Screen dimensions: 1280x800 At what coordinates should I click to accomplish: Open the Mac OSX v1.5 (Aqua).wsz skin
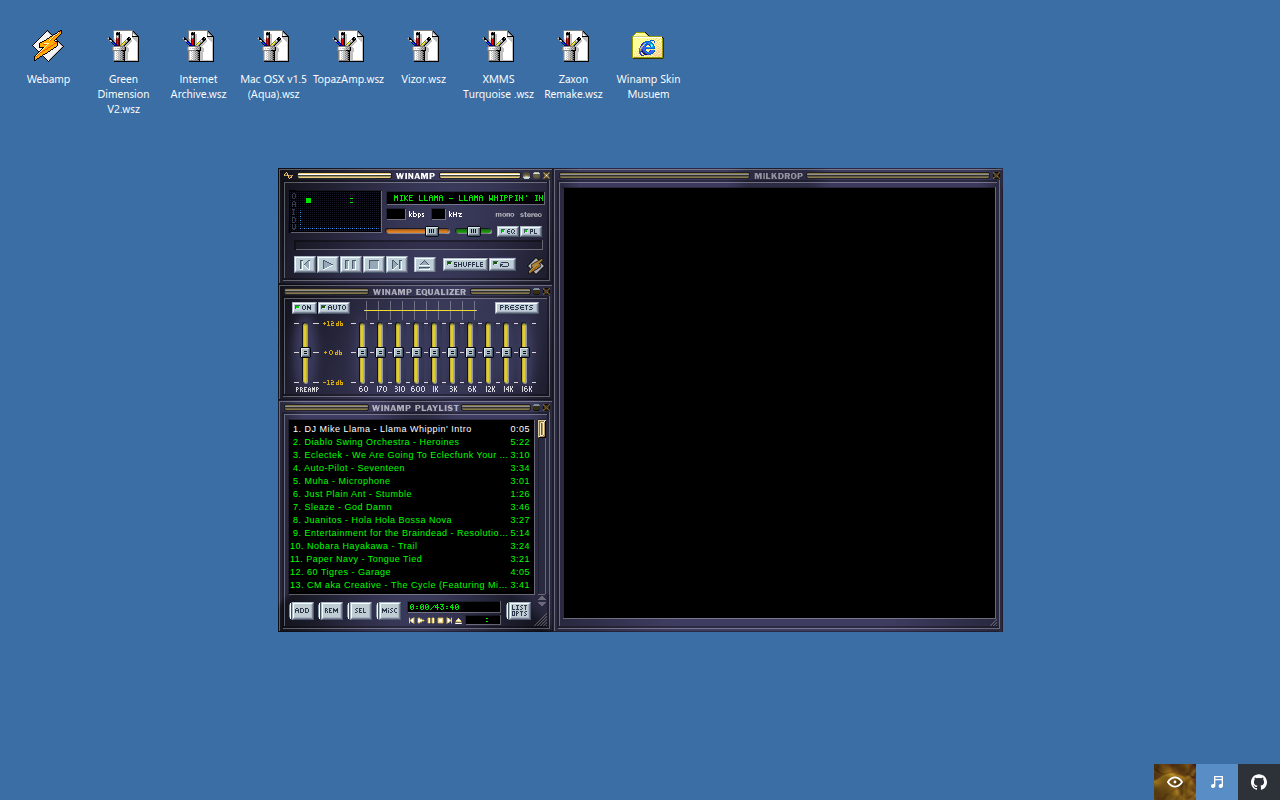[x=273, y=65]
